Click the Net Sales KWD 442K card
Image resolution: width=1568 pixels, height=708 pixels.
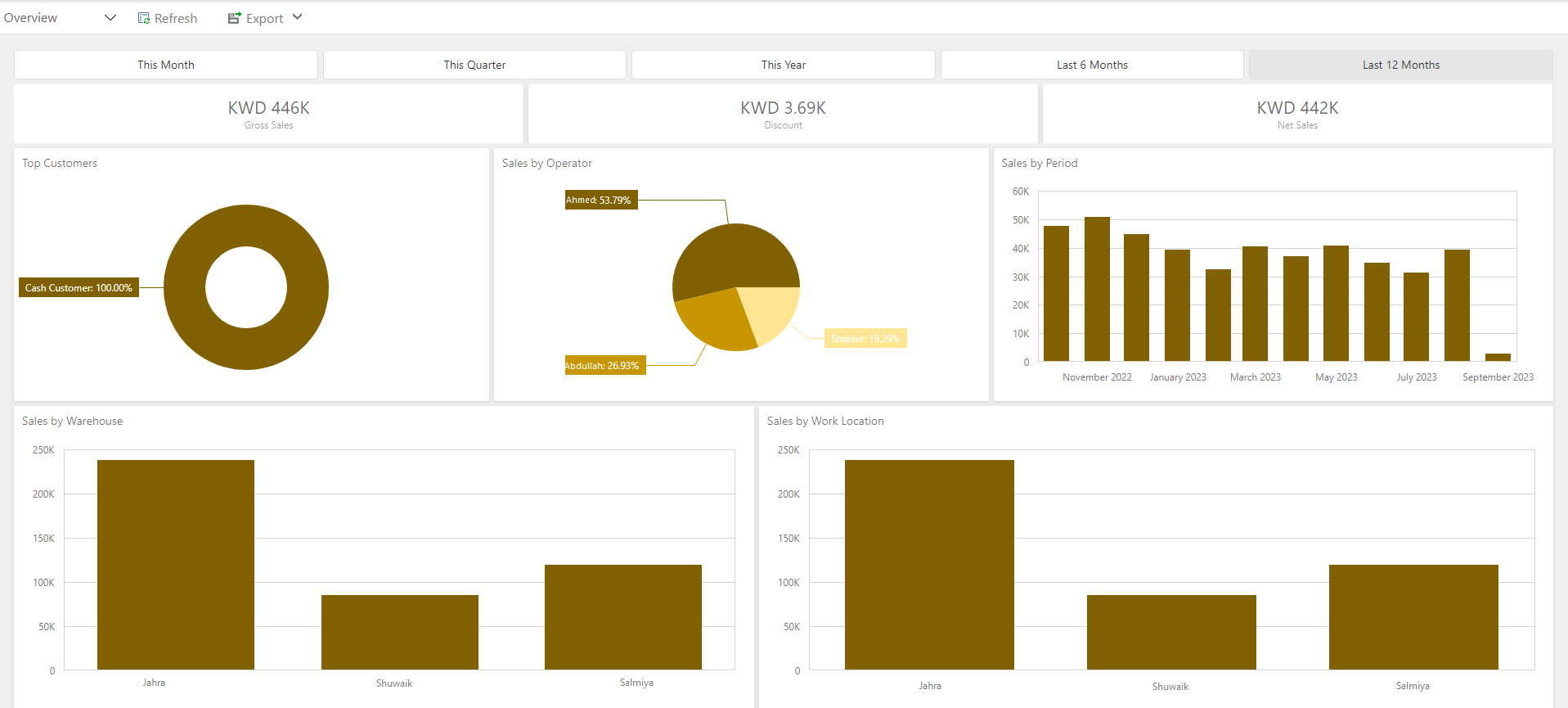1297,114
